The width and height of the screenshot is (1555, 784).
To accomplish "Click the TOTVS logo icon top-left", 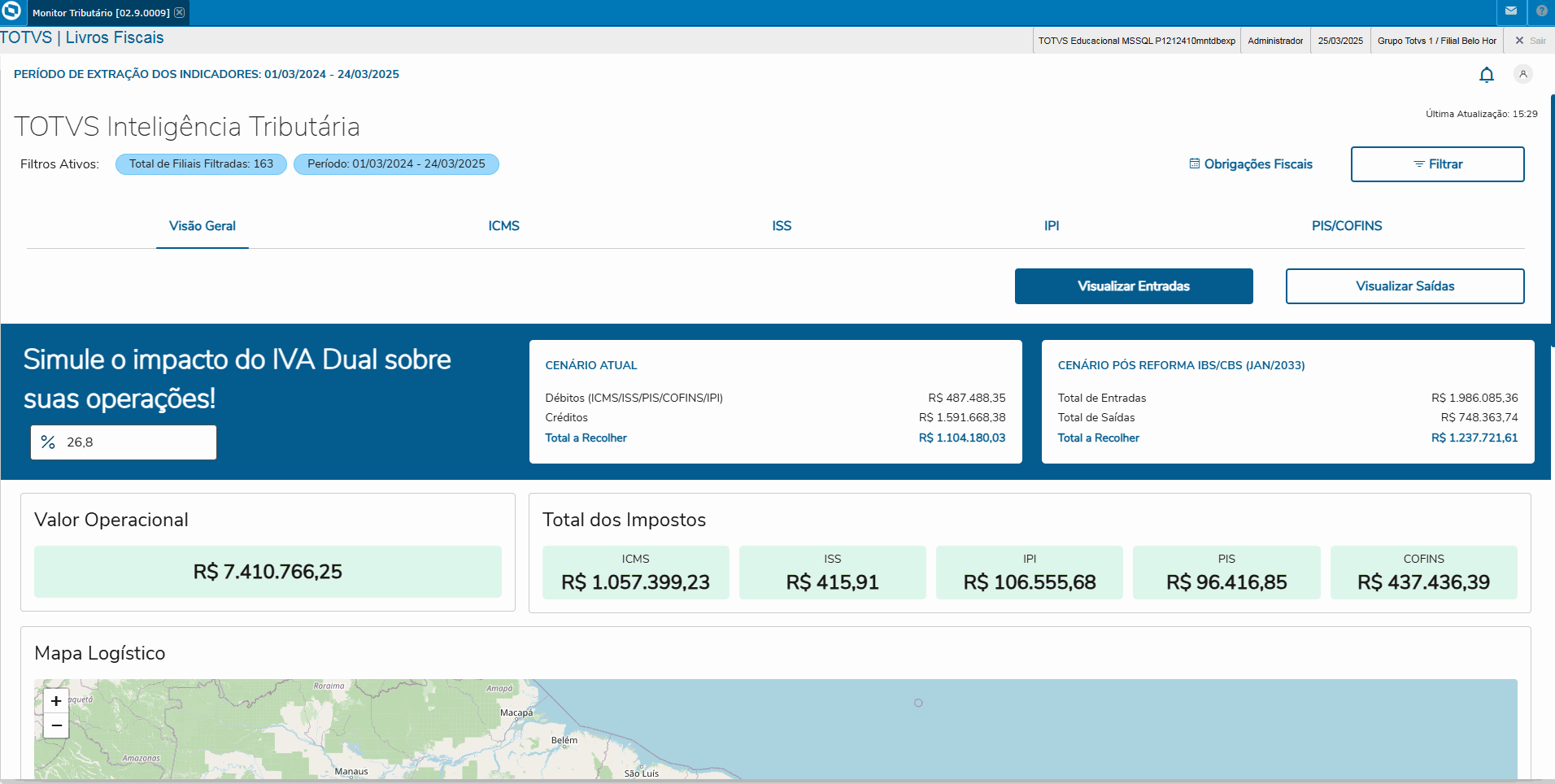I will click(11, 12).
